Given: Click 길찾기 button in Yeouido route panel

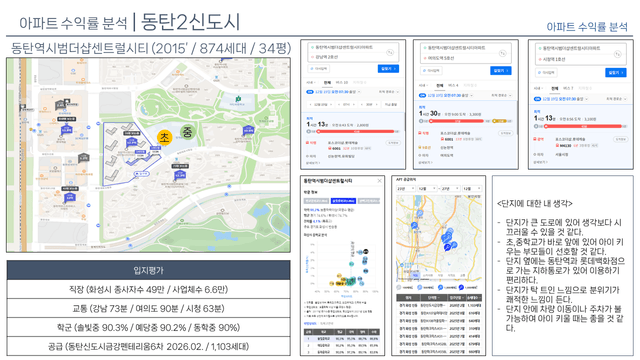Looking at the screenshot, I should pyautogui.click(x=500, y=71).
